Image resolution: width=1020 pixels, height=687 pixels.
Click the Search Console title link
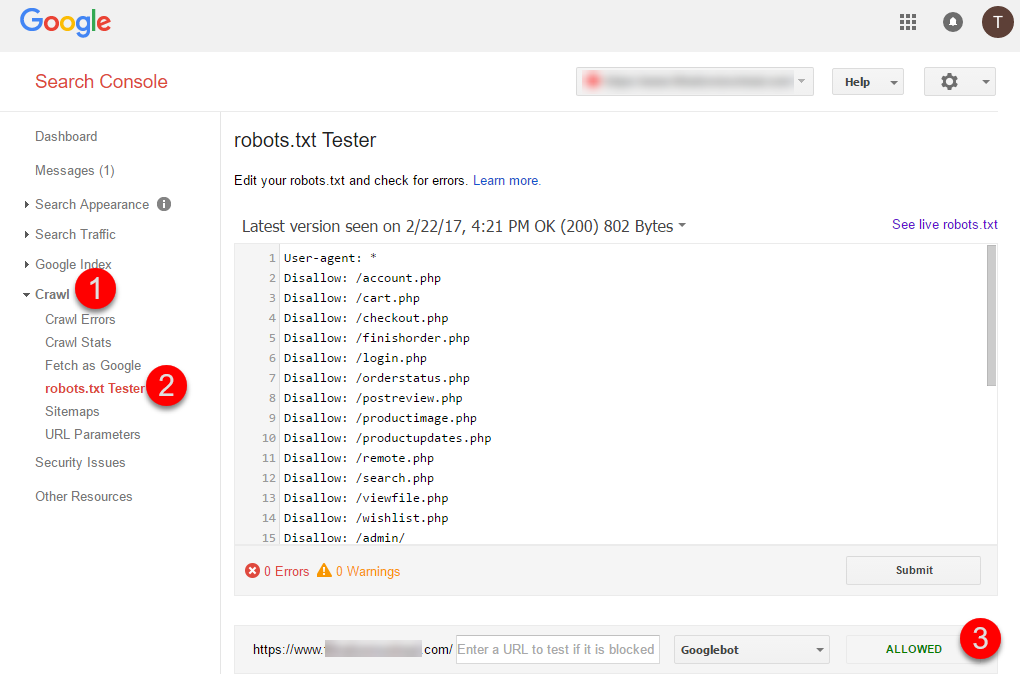[x=101, y=81]
